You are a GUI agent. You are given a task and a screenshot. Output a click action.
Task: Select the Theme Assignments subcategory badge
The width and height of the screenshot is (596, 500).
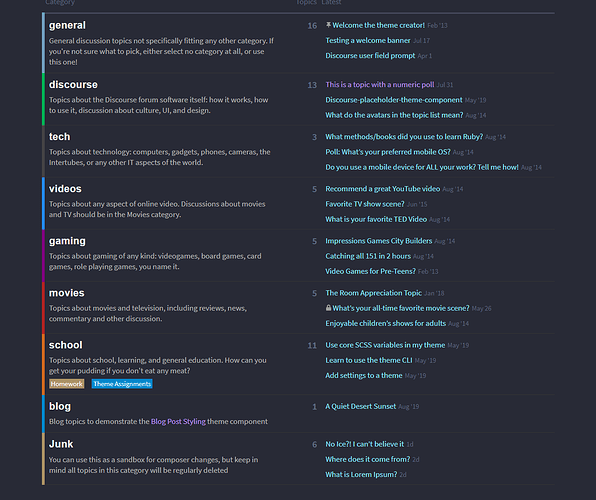click(122, 384)
